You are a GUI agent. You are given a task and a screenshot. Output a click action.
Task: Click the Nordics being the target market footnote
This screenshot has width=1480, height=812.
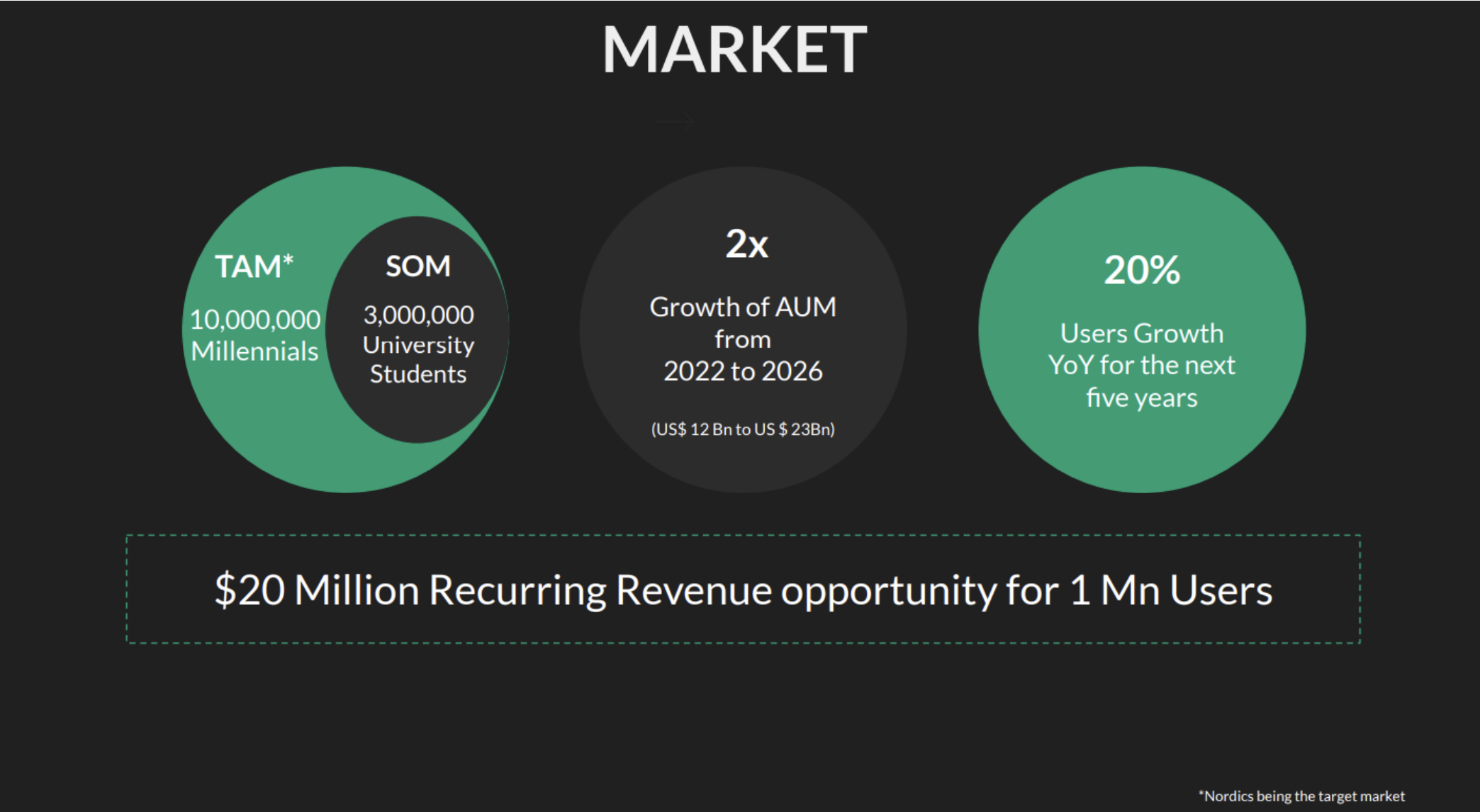click(1301, 796)
